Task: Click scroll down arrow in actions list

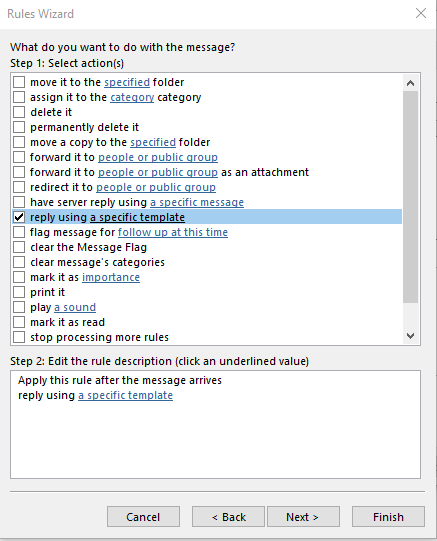Action: (x=410, y=336)
